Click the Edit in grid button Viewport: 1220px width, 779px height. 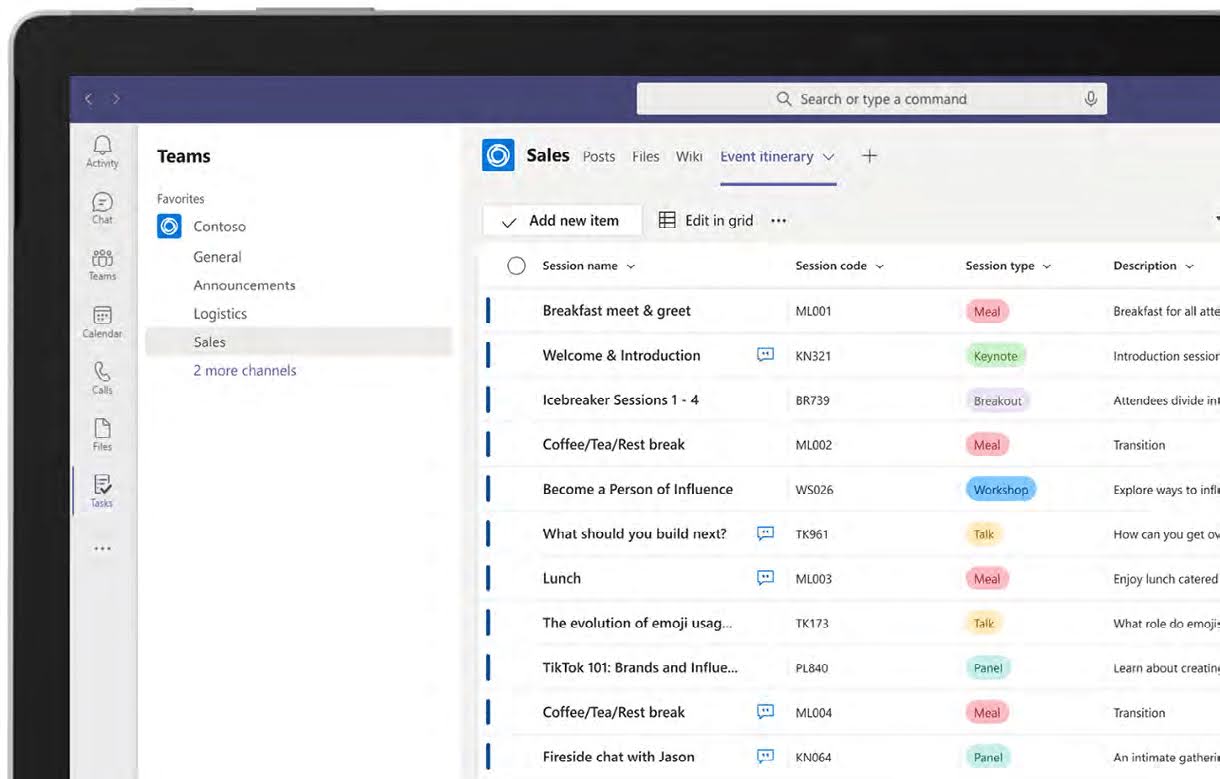[x=706, y=221]
